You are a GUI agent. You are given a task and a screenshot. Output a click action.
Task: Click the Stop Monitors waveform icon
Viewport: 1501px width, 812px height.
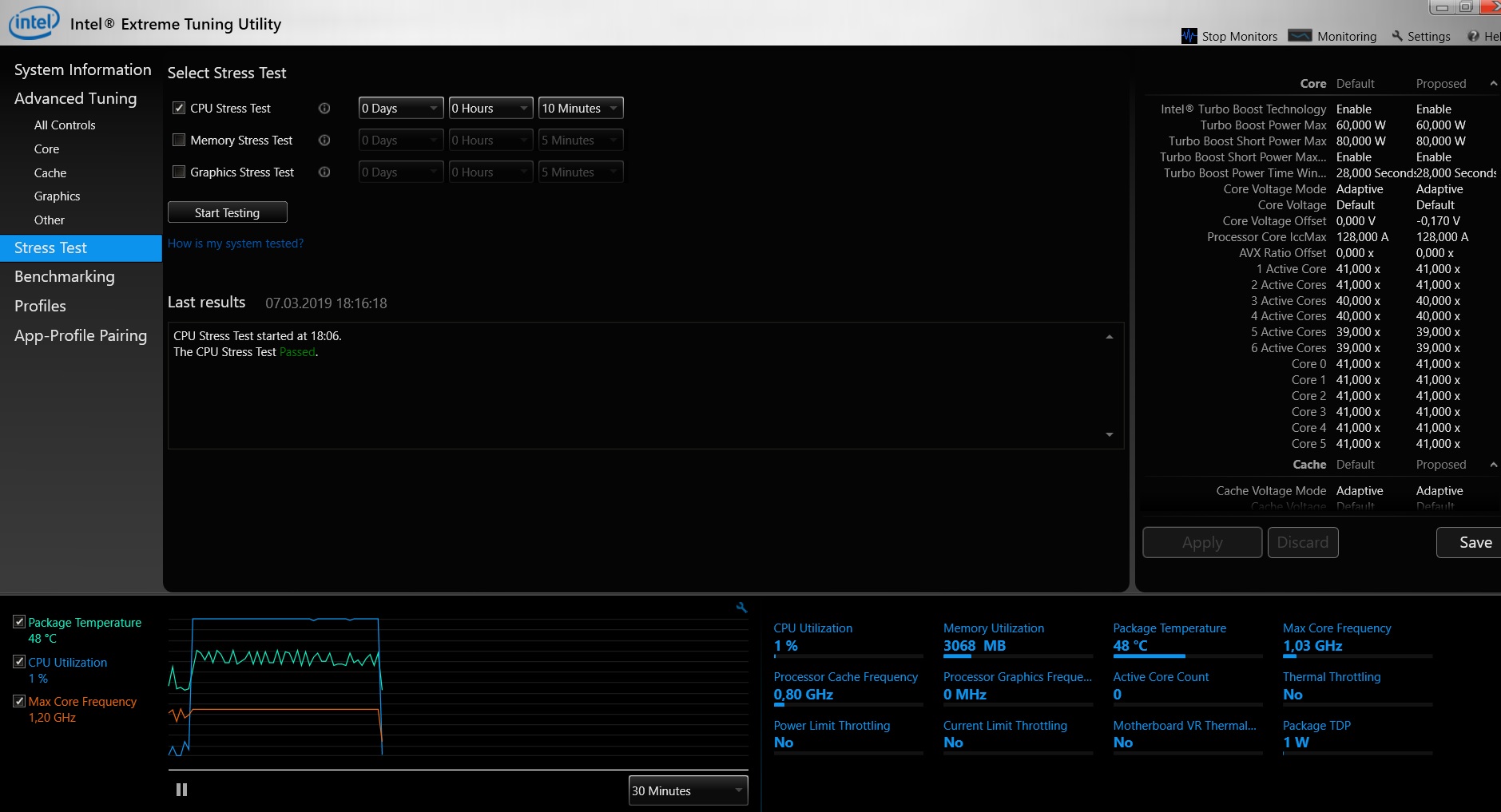point(1189,36)
